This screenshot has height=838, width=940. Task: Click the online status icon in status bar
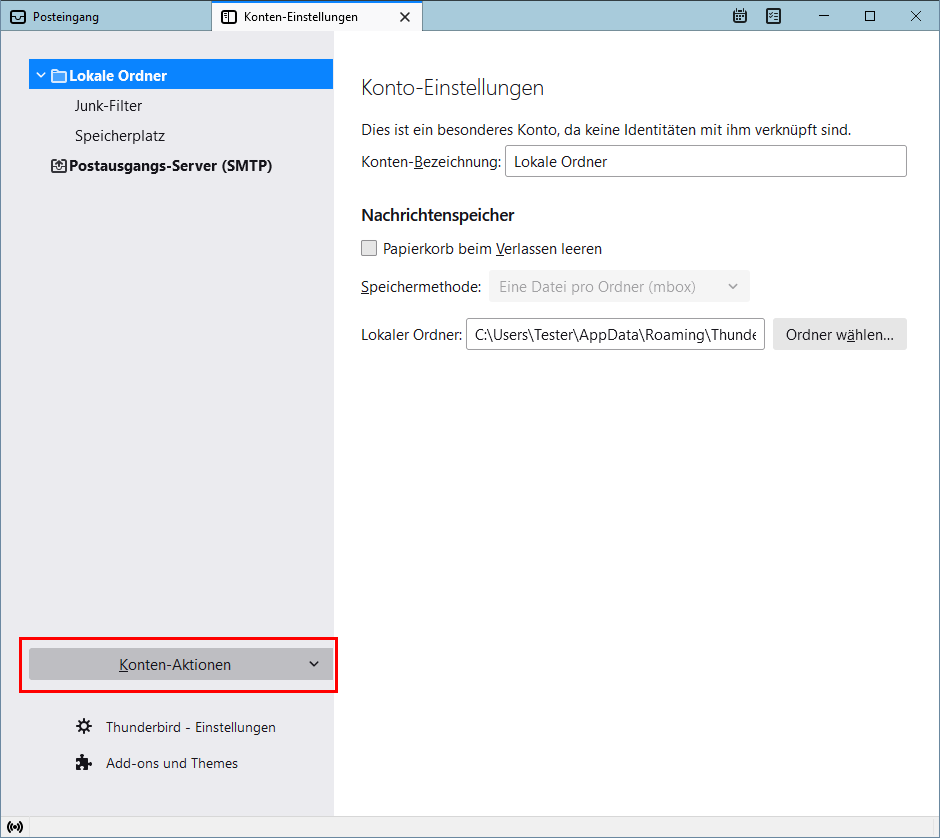point(15,827)
